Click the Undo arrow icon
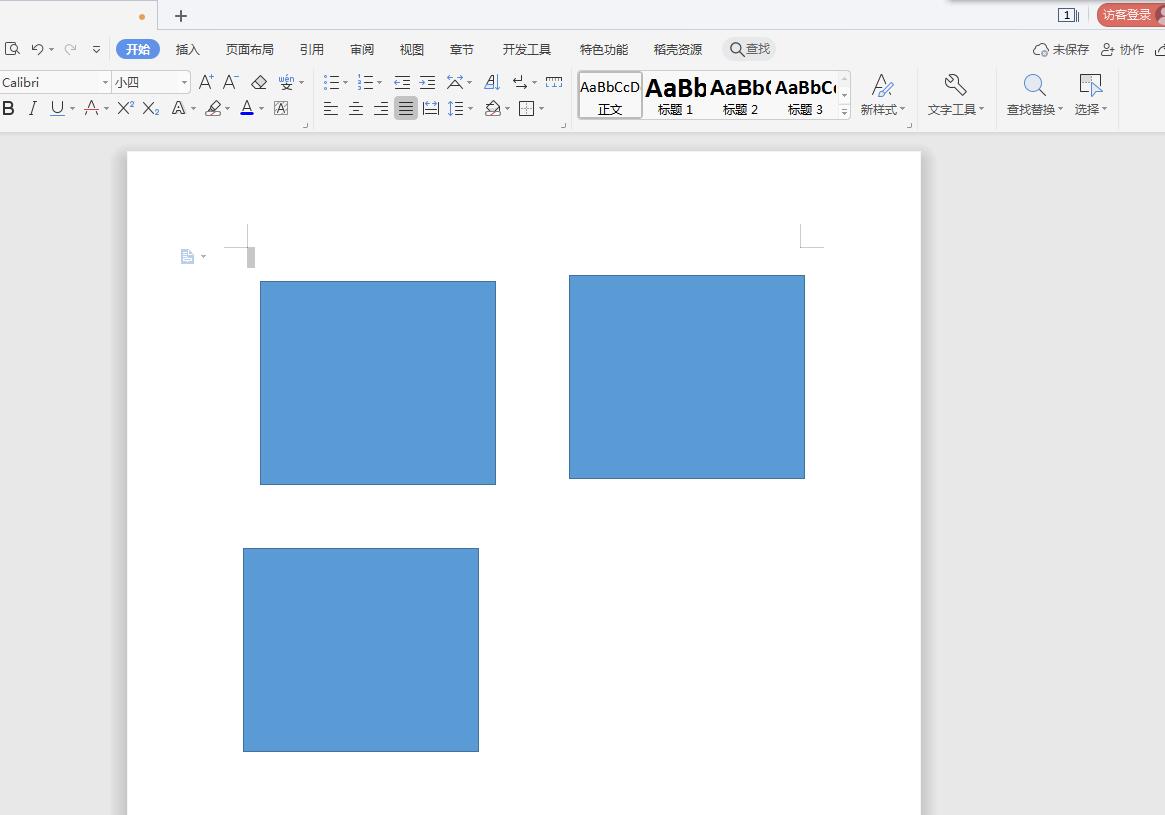This screenshot has height=815, width=1165. coord(37,49)
